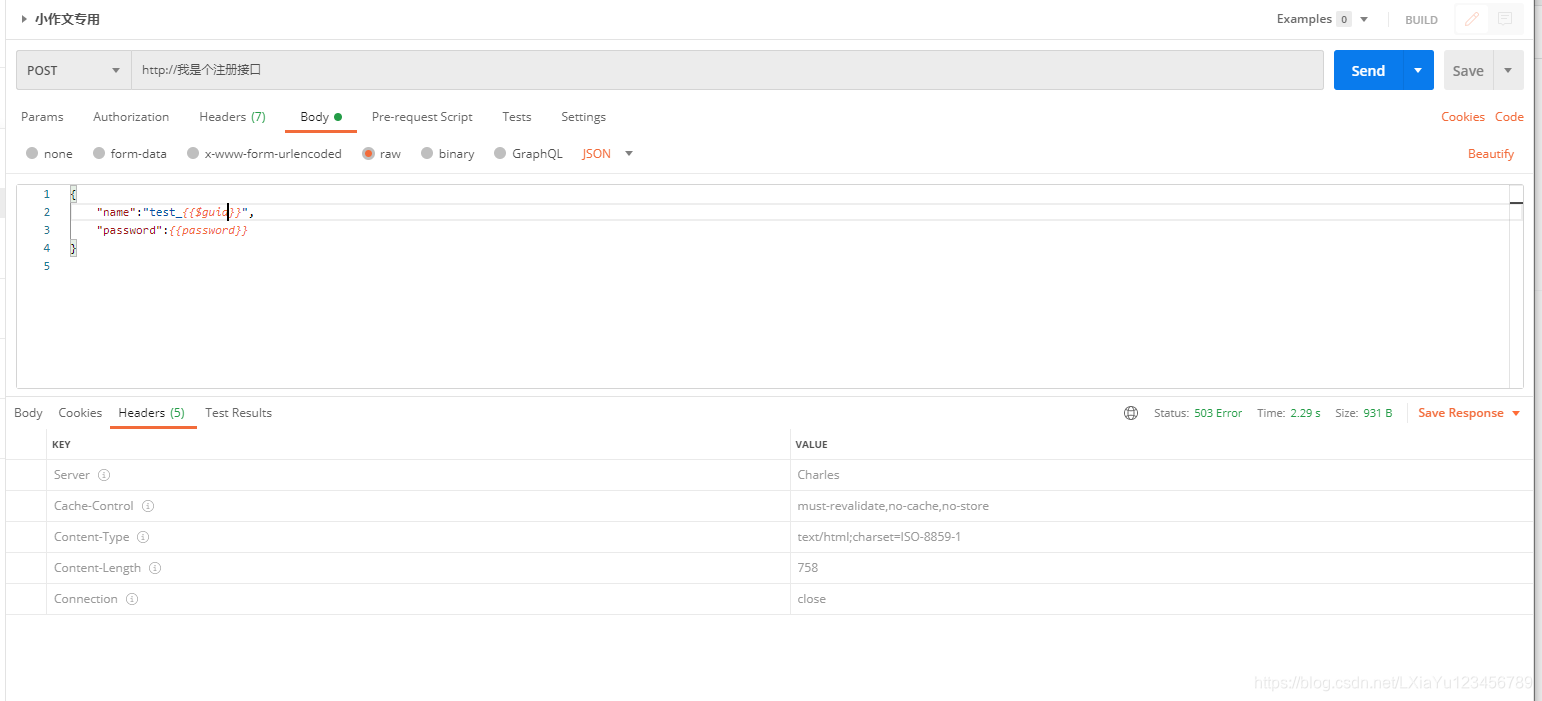Click the Beautify link
This screenshot has width=1542, height=701.
[1491, 154]
